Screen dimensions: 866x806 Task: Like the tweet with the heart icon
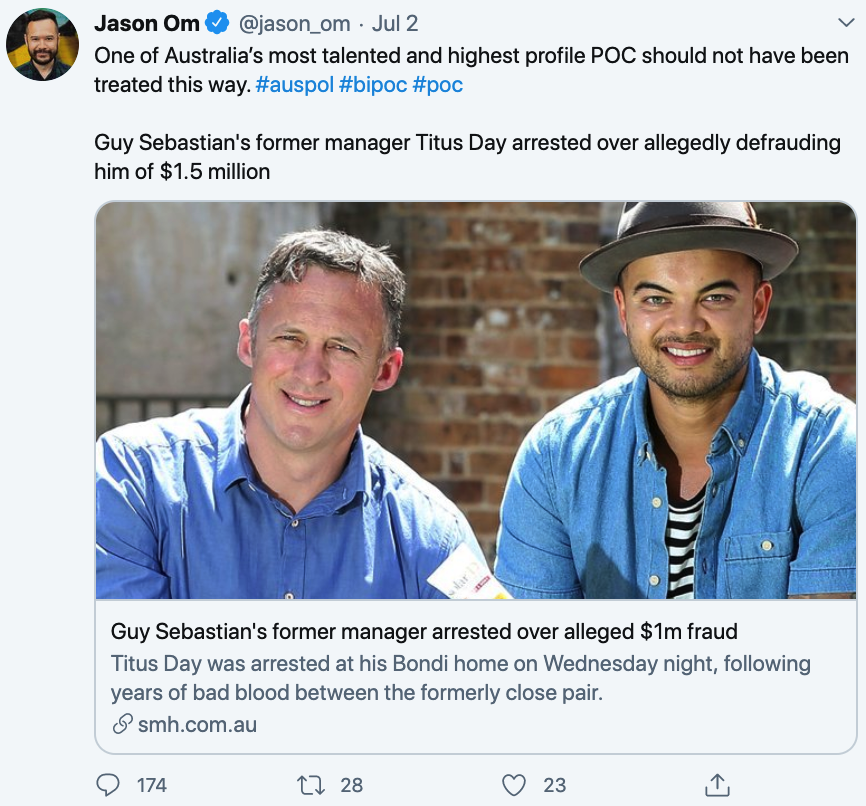coord(516,785)
